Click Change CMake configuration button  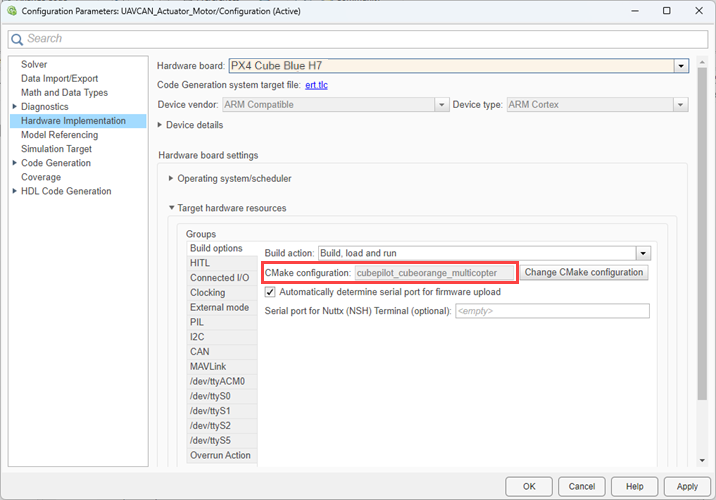584,272
